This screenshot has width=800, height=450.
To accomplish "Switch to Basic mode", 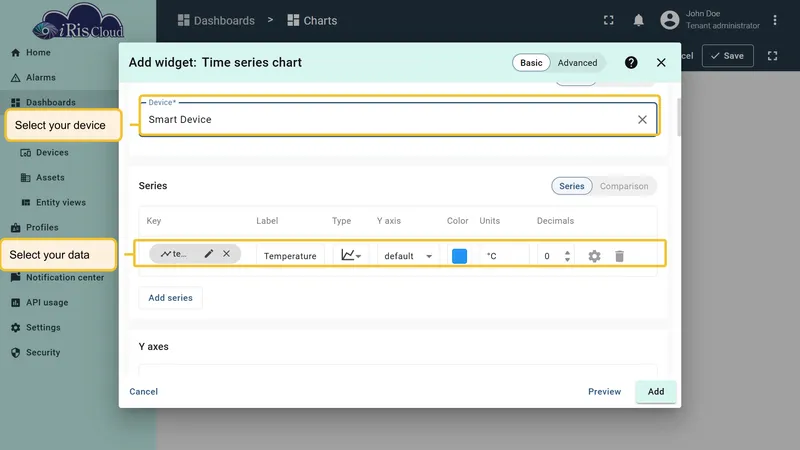I will click(531, 63).
